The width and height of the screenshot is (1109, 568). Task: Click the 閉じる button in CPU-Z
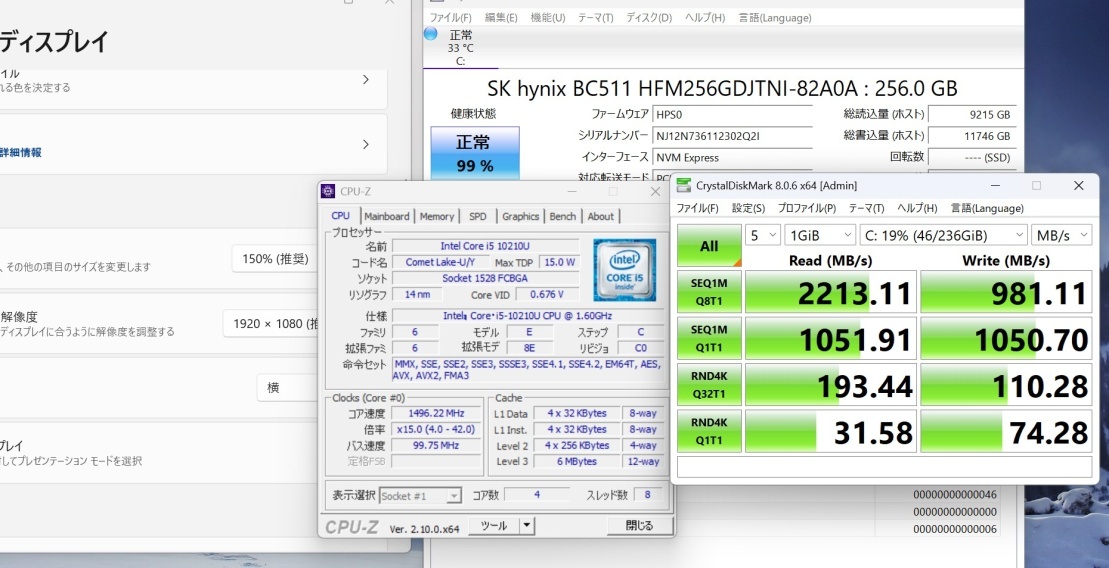point(639,526)
